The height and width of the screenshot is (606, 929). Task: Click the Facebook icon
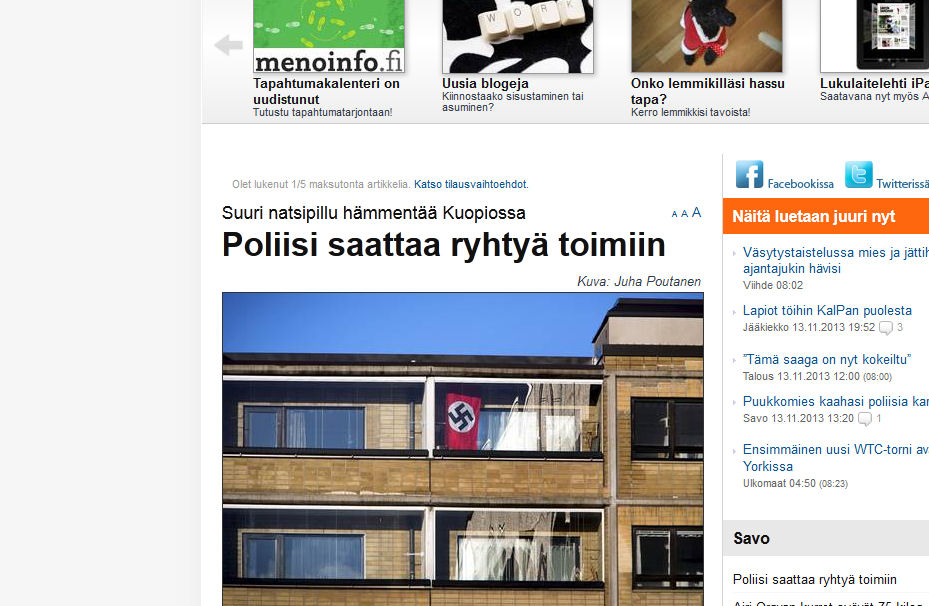[749, 174]
